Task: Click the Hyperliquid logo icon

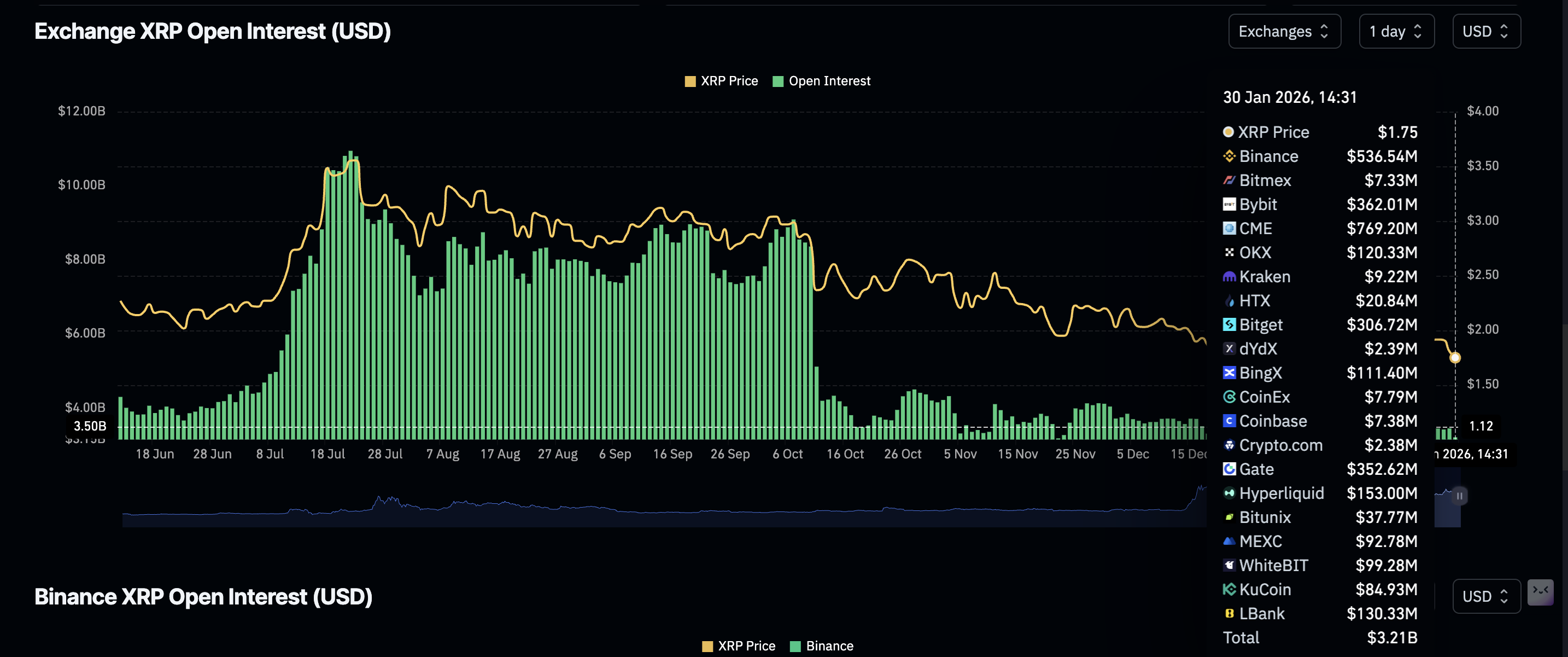Action: (x=1229, y=493)
